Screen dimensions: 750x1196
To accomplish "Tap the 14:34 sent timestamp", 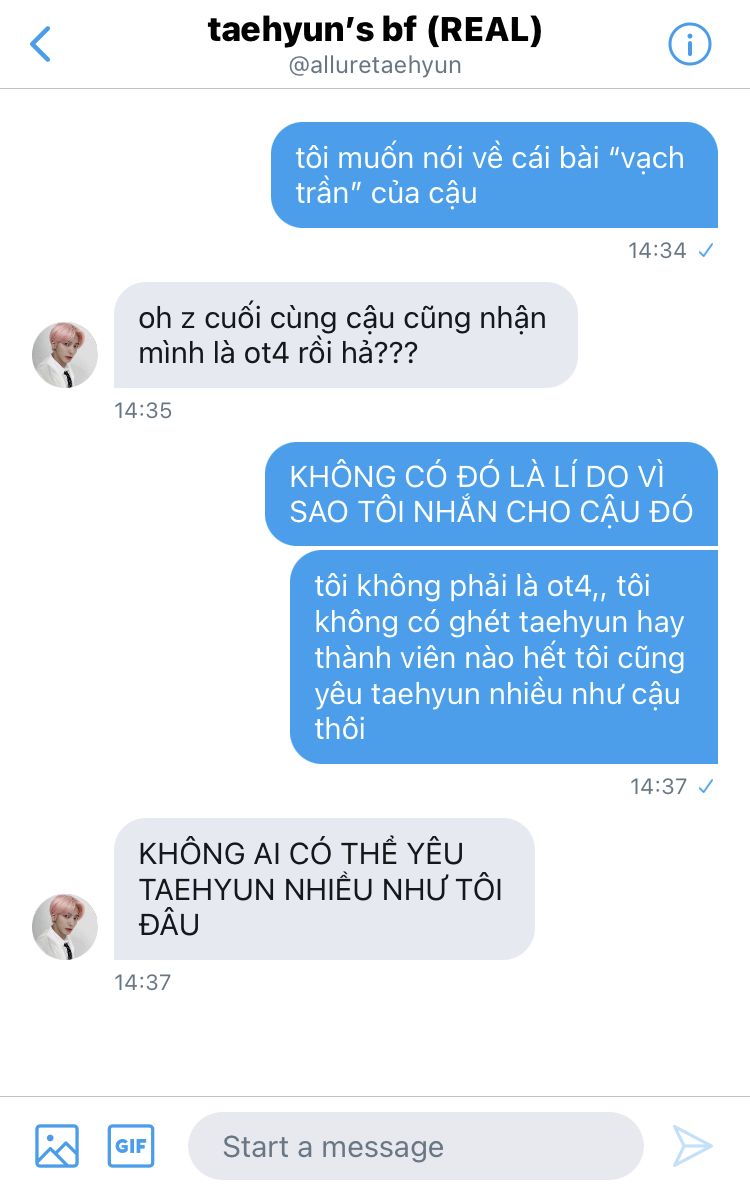I will (657, 250).
